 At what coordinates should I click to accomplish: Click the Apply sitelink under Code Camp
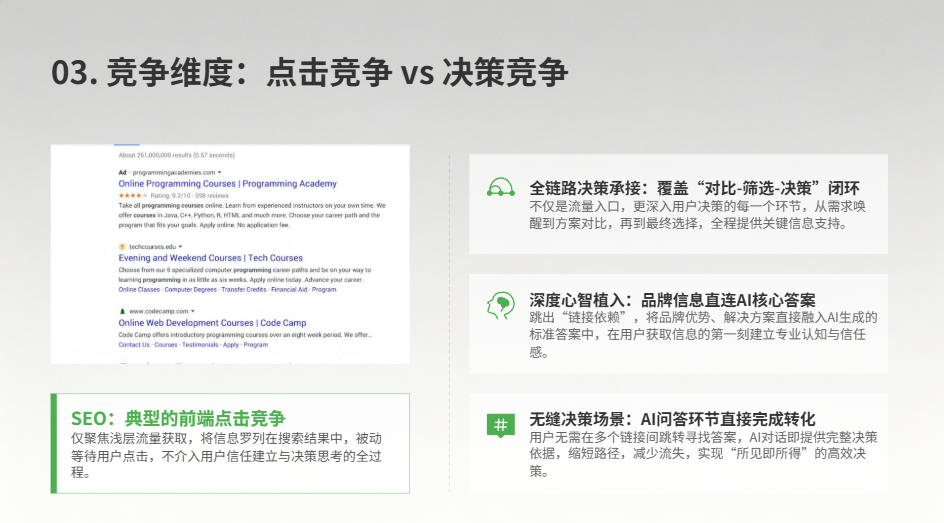[231, 345]
